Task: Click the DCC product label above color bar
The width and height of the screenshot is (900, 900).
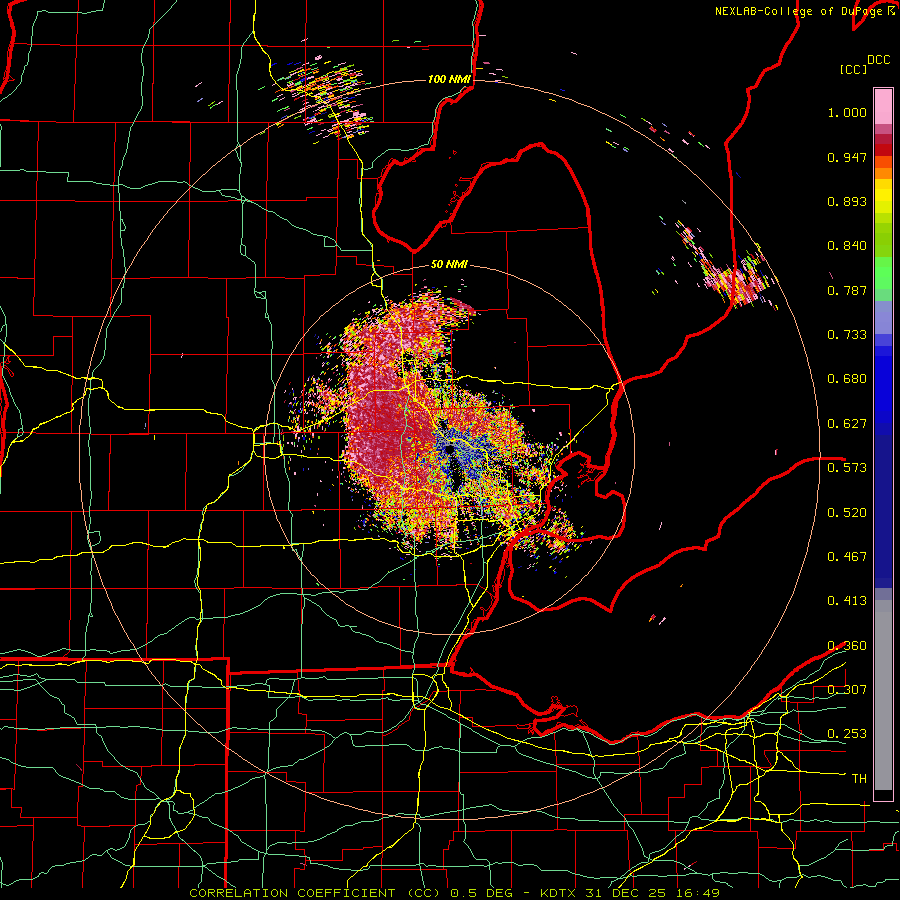Action: pyautogui.click(x=878, y=60)
